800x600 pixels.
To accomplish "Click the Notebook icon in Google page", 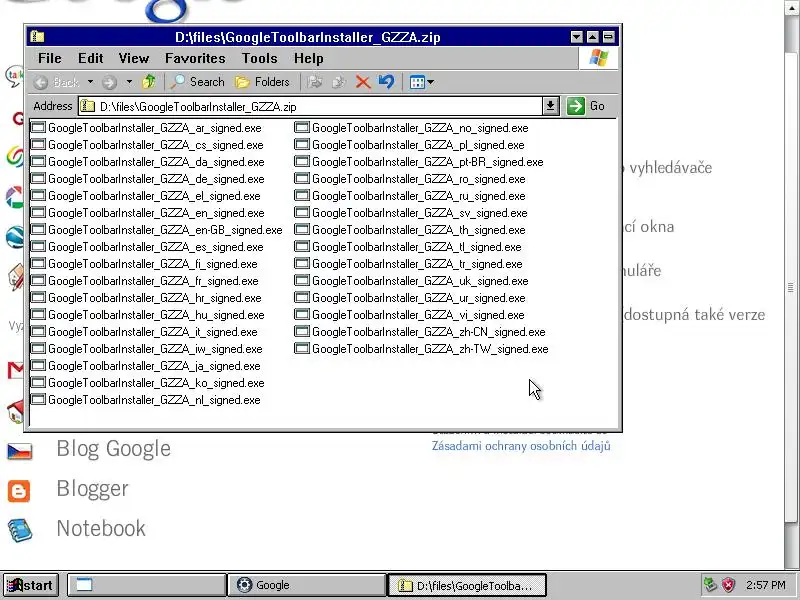I will tap(20, 530).
